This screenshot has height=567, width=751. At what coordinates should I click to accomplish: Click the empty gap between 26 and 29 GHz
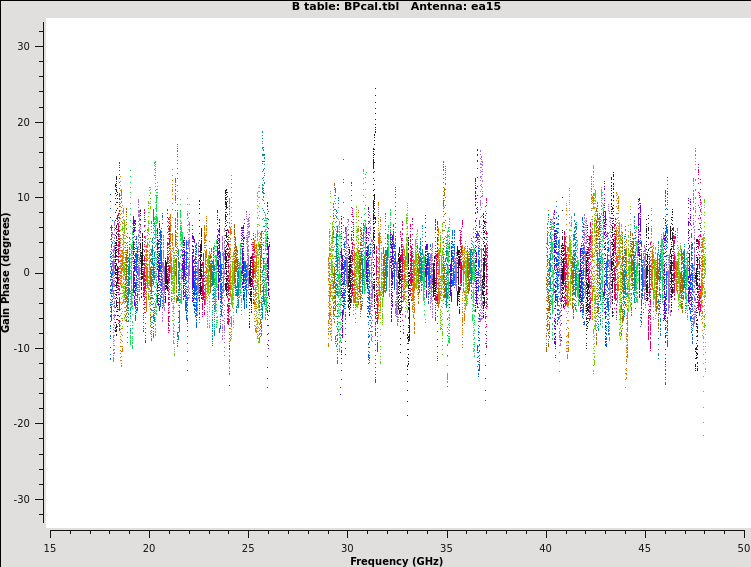298,272
